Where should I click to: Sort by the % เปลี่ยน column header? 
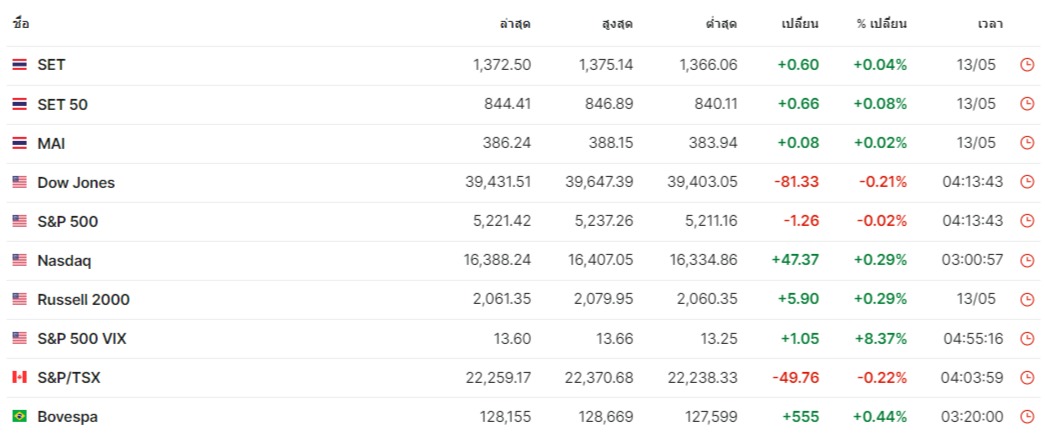pos(881,23)
